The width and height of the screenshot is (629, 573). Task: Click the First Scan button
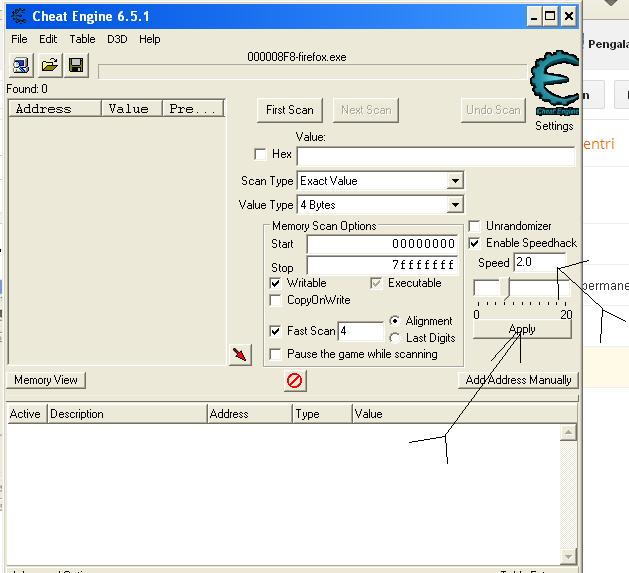290,110
